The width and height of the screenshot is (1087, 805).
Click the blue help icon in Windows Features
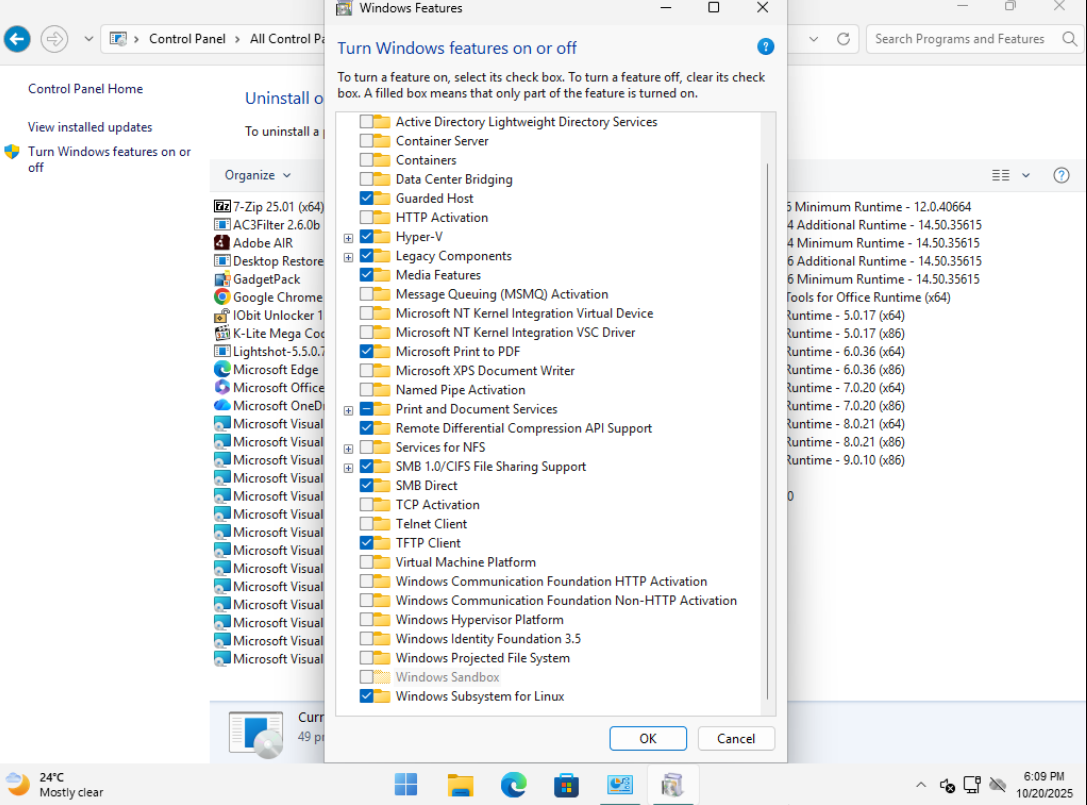[x=765, y=47]
